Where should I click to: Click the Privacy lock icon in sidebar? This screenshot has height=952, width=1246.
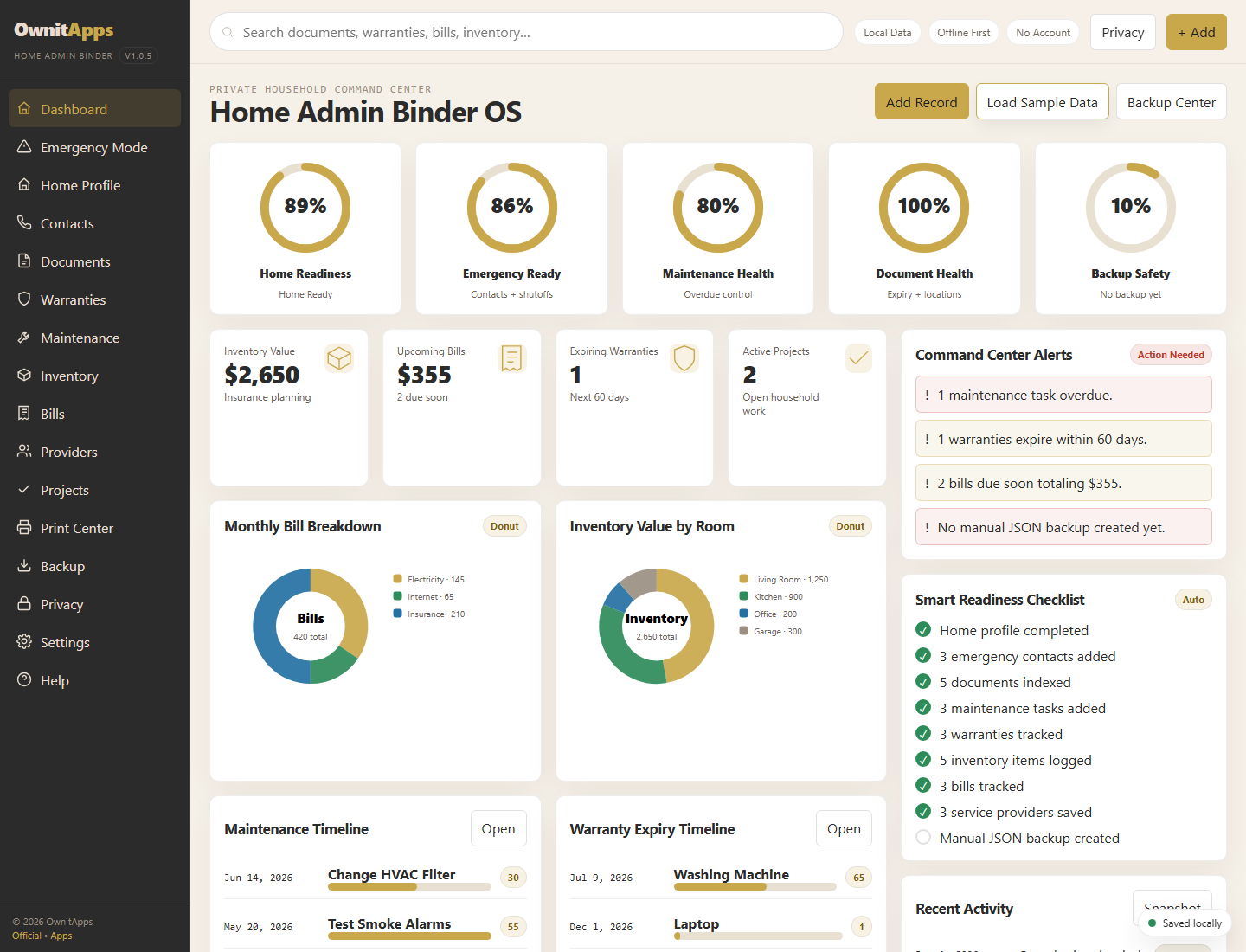coord(24,604)
